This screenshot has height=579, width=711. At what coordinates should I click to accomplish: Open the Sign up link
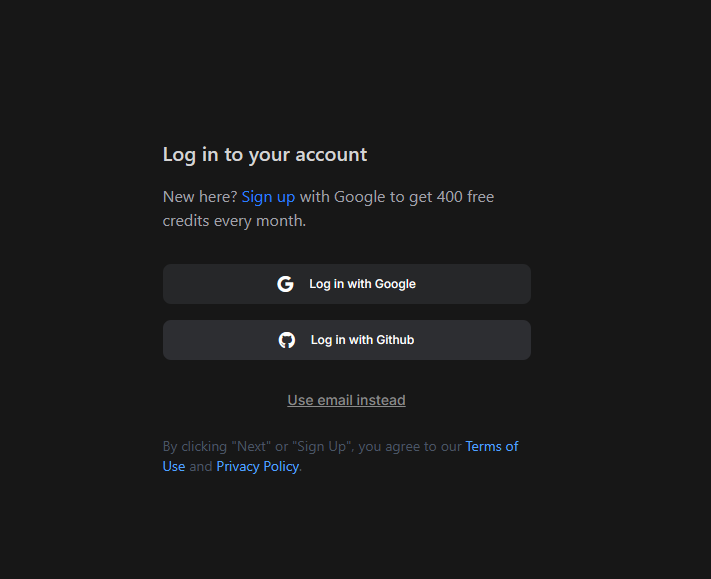point(268,197)
